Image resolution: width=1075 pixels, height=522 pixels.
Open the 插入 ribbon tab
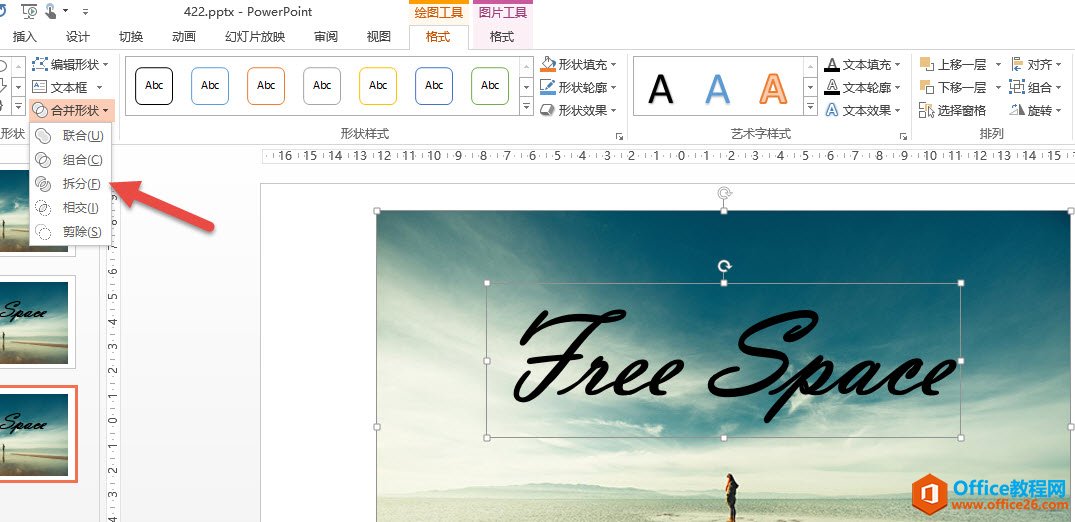(25, 37)
